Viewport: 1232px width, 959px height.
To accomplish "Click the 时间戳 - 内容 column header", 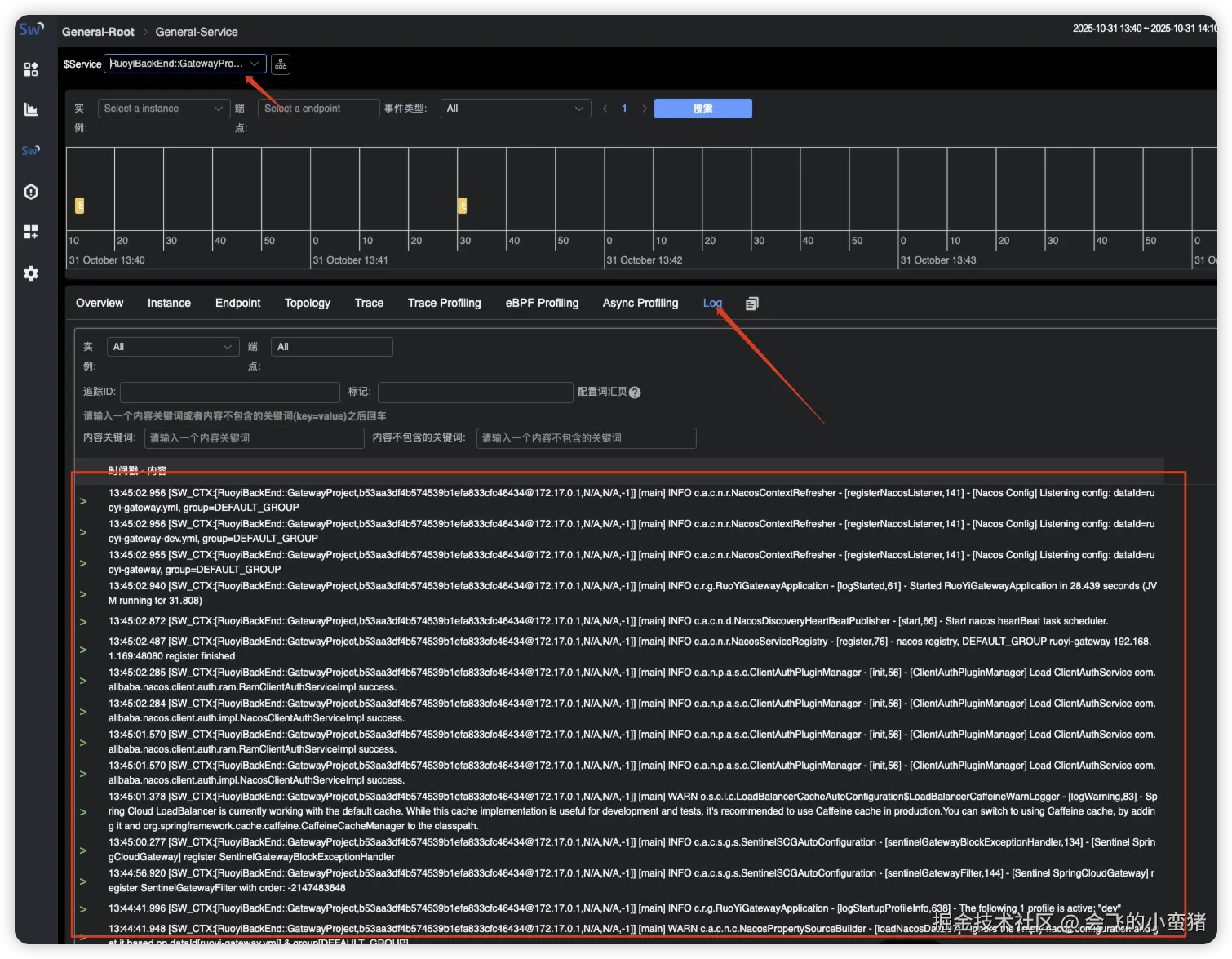I will click(x=137, y=471).
